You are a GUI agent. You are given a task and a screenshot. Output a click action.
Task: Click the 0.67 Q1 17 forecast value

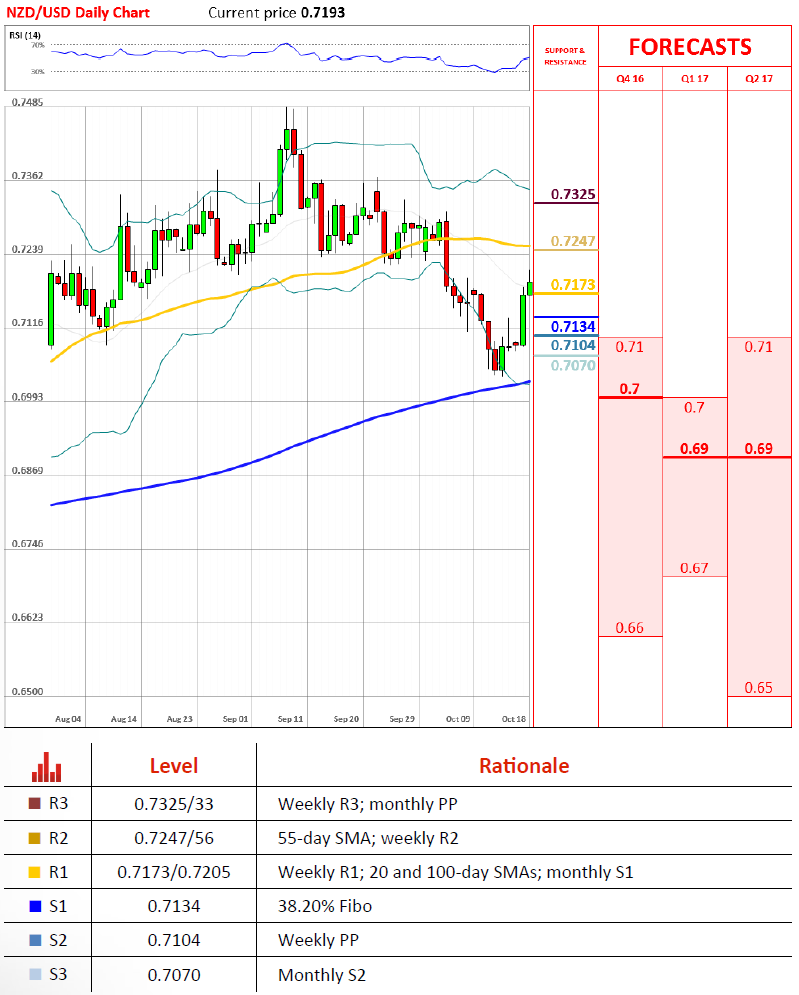(694, 568)
